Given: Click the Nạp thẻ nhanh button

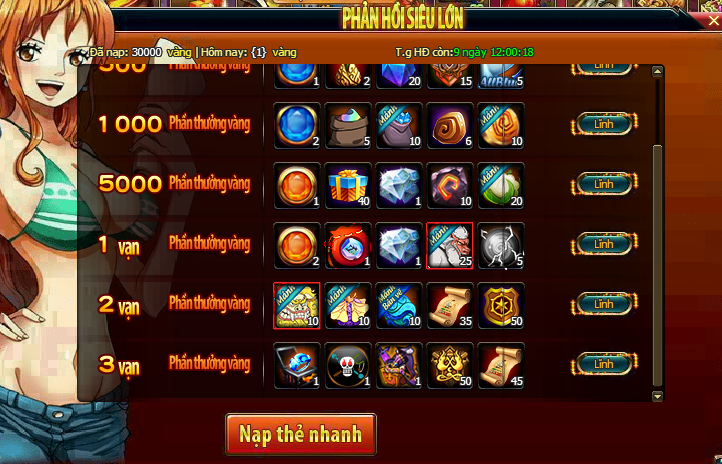Looking at the screenshot, I should tap(301, 435).
